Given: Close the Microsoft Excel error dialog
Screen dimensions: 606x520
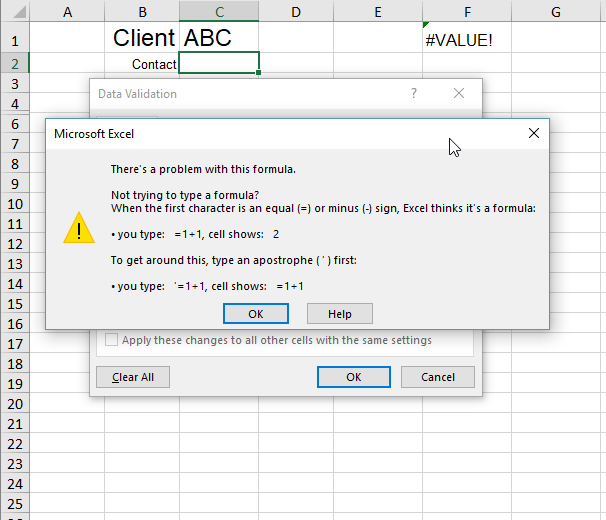Looking at the screenshot, I should 534,133.
